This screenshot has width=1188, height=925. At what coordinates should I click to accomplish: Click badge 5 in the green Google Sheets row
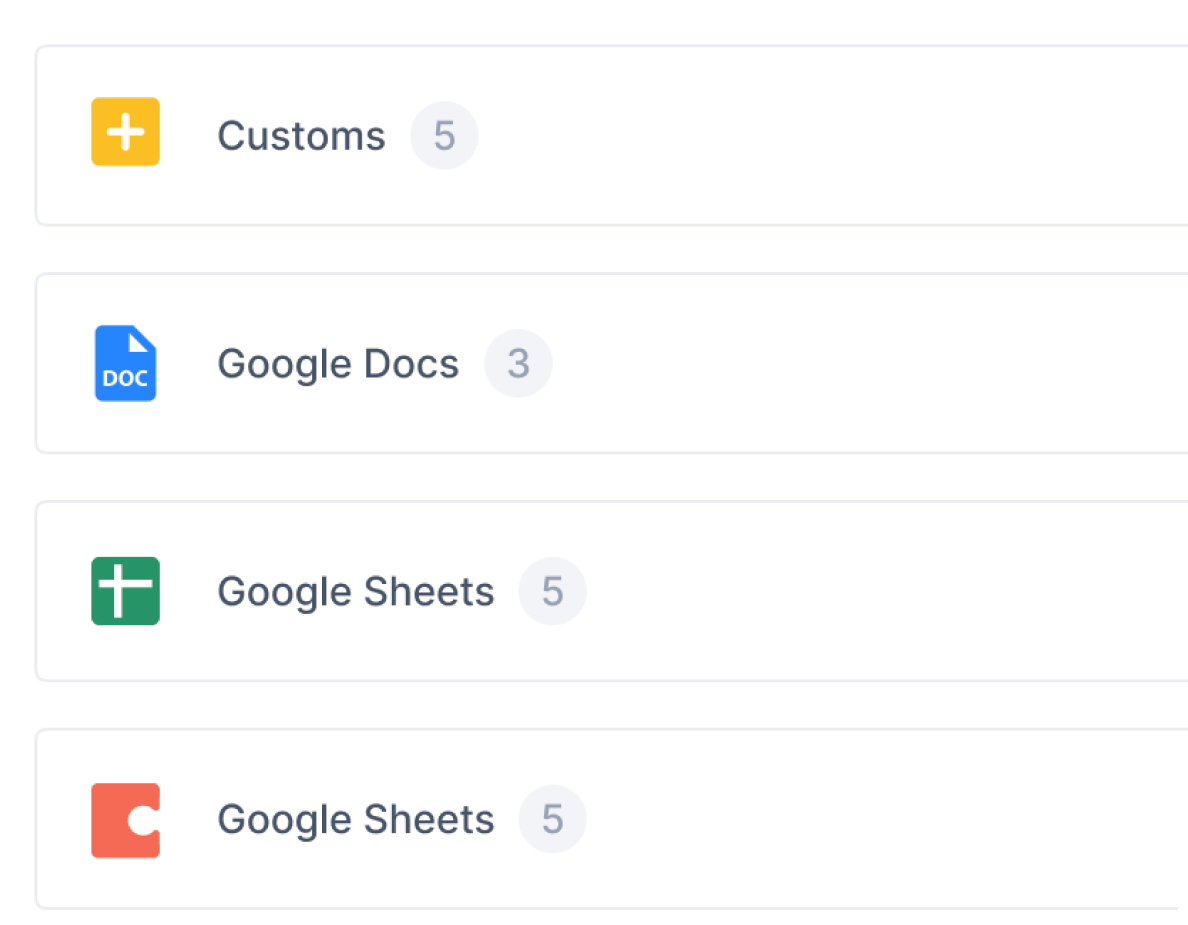(552, 592)
